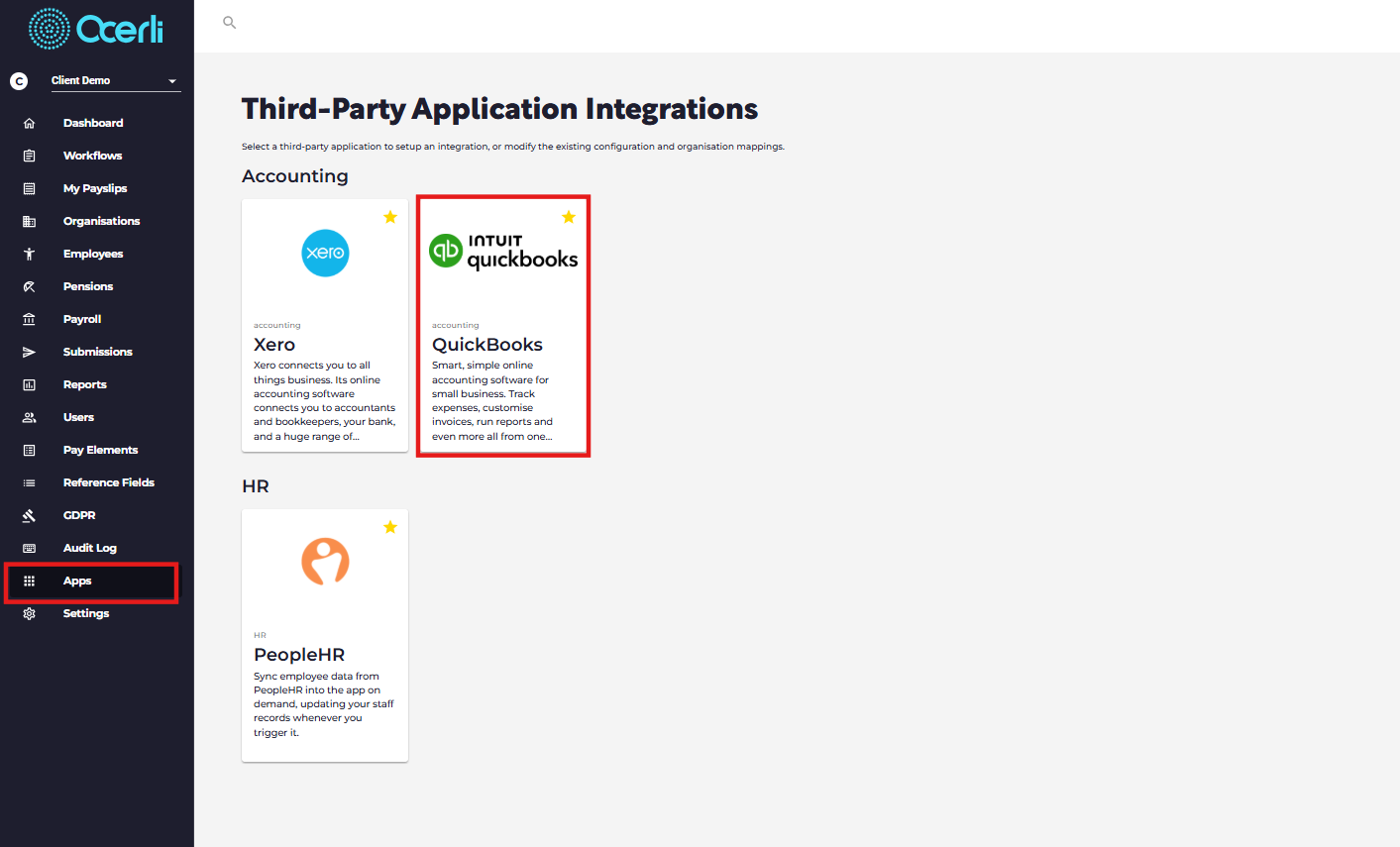Go to Submissions sidebar label
Image resolution: width=1400 pixels, height=847 pixels.
click(x=98, y=352)
